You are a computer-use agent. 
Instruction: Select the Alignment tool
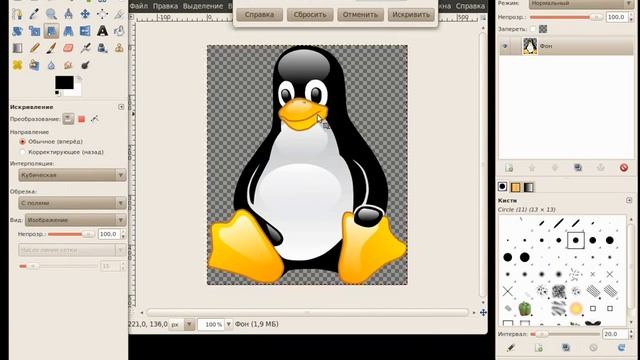point(102,14)
